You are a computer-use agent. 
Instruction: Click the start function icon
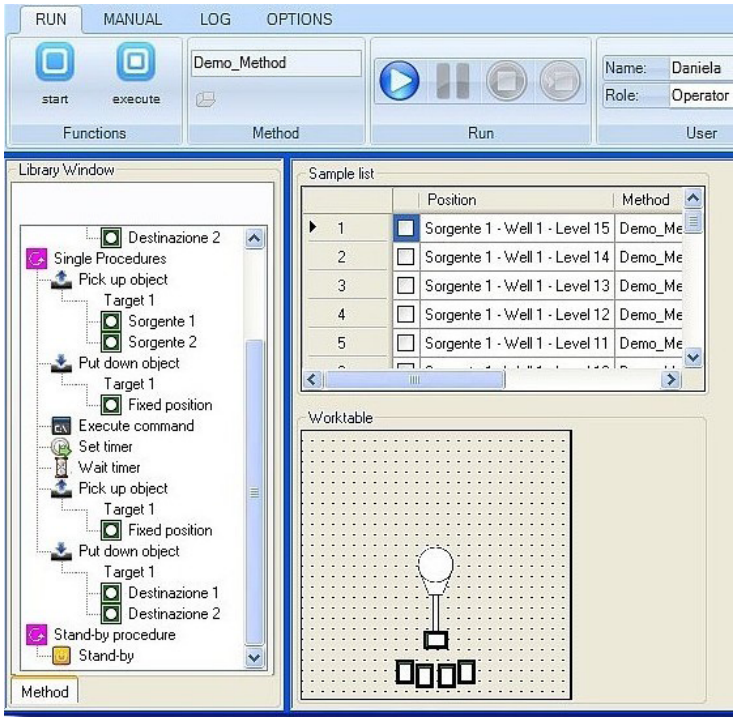[55, 62]
